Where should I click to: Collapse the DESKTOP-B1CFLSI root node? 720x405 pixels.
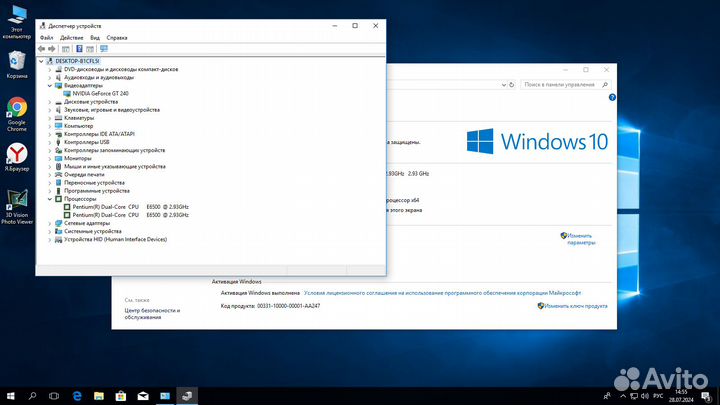tap(41, 61)
